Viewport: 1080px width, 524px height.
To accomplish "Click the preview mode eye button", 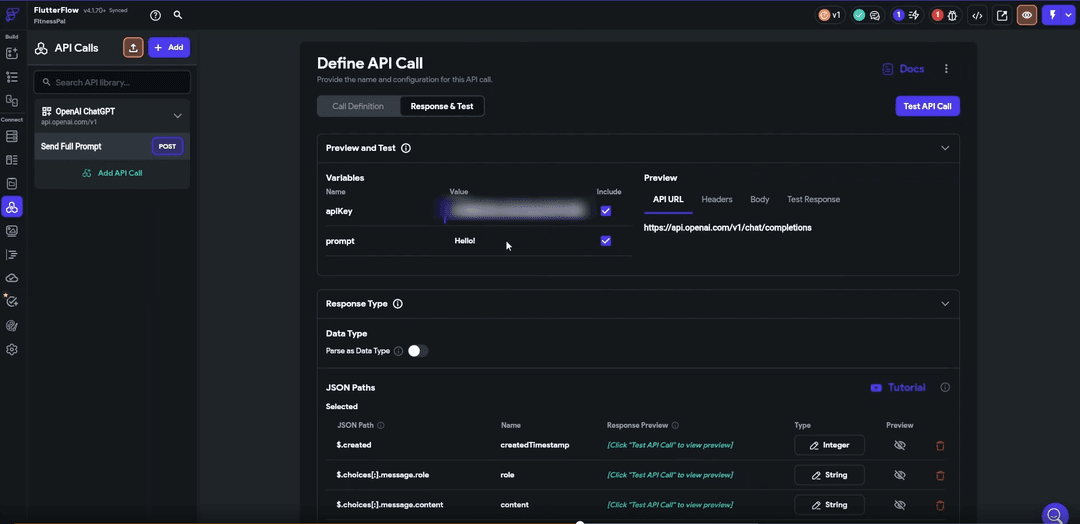I will point(1027,15).
